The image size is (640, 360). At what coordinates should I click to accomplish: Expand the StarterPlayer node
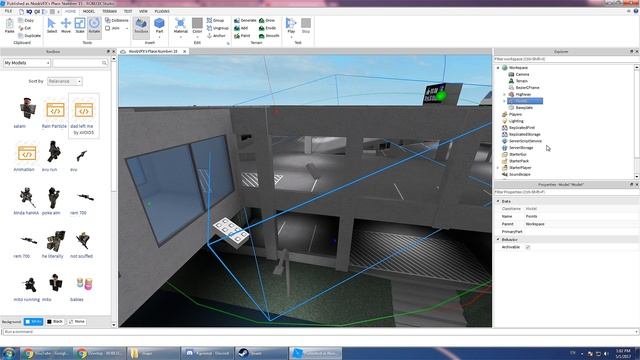point(498,168)
